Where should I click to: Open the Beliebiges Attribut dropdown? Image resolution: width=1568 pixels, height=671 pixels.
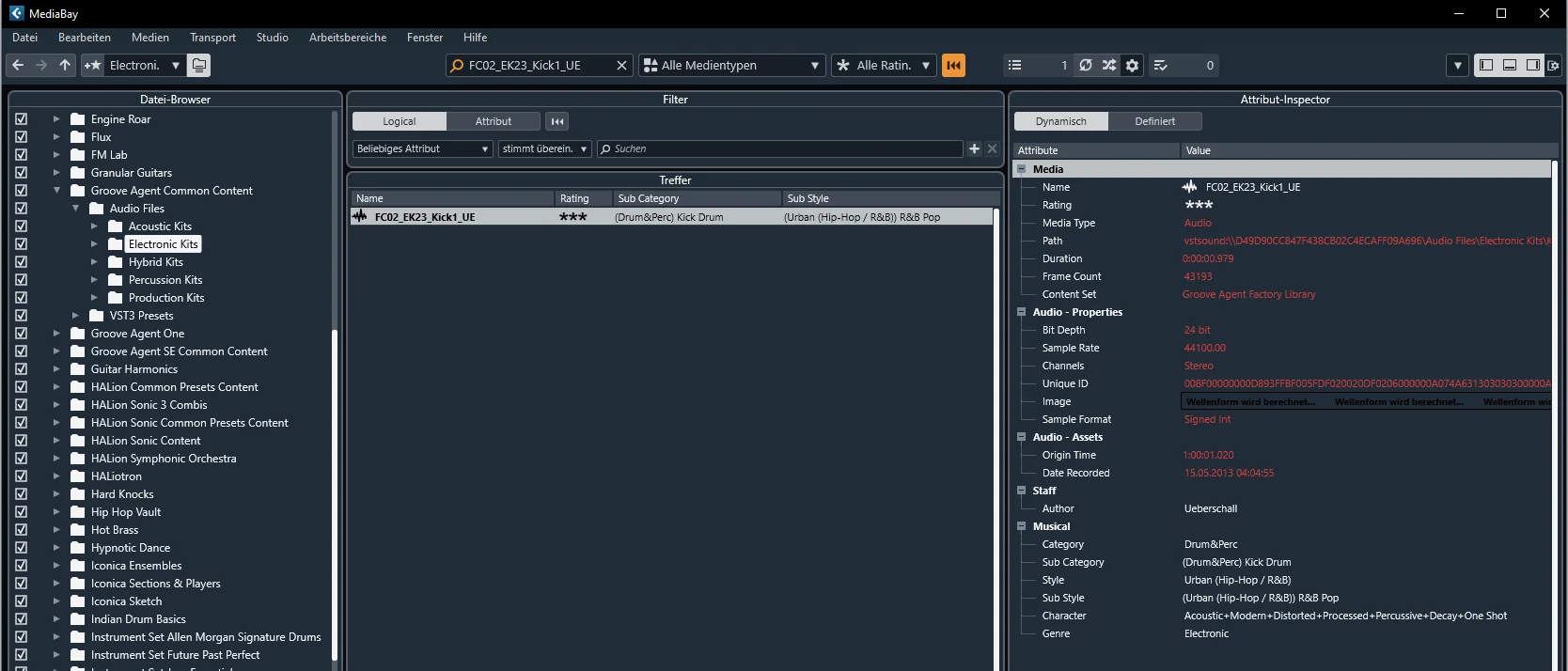(423, 148)
